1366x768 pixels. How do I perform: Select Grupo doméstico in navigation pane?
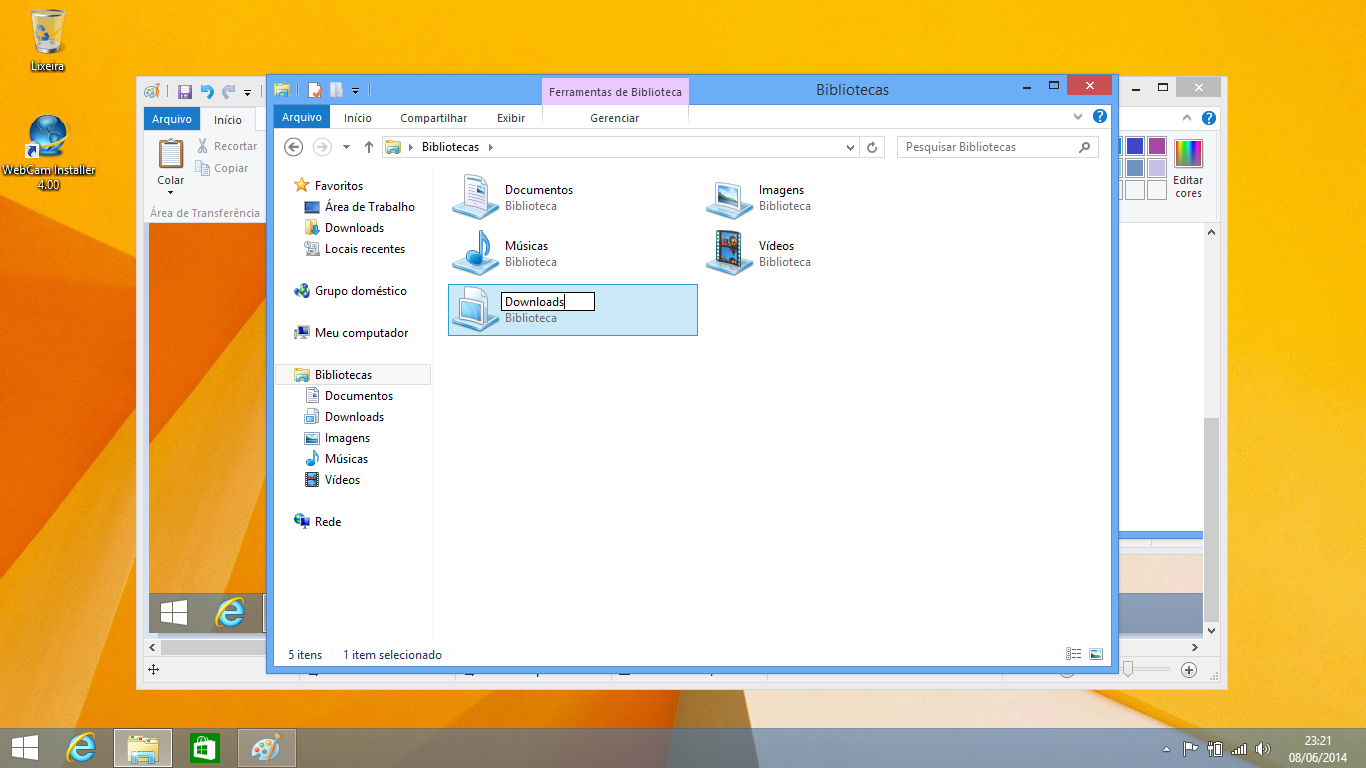tap(360, 291)
